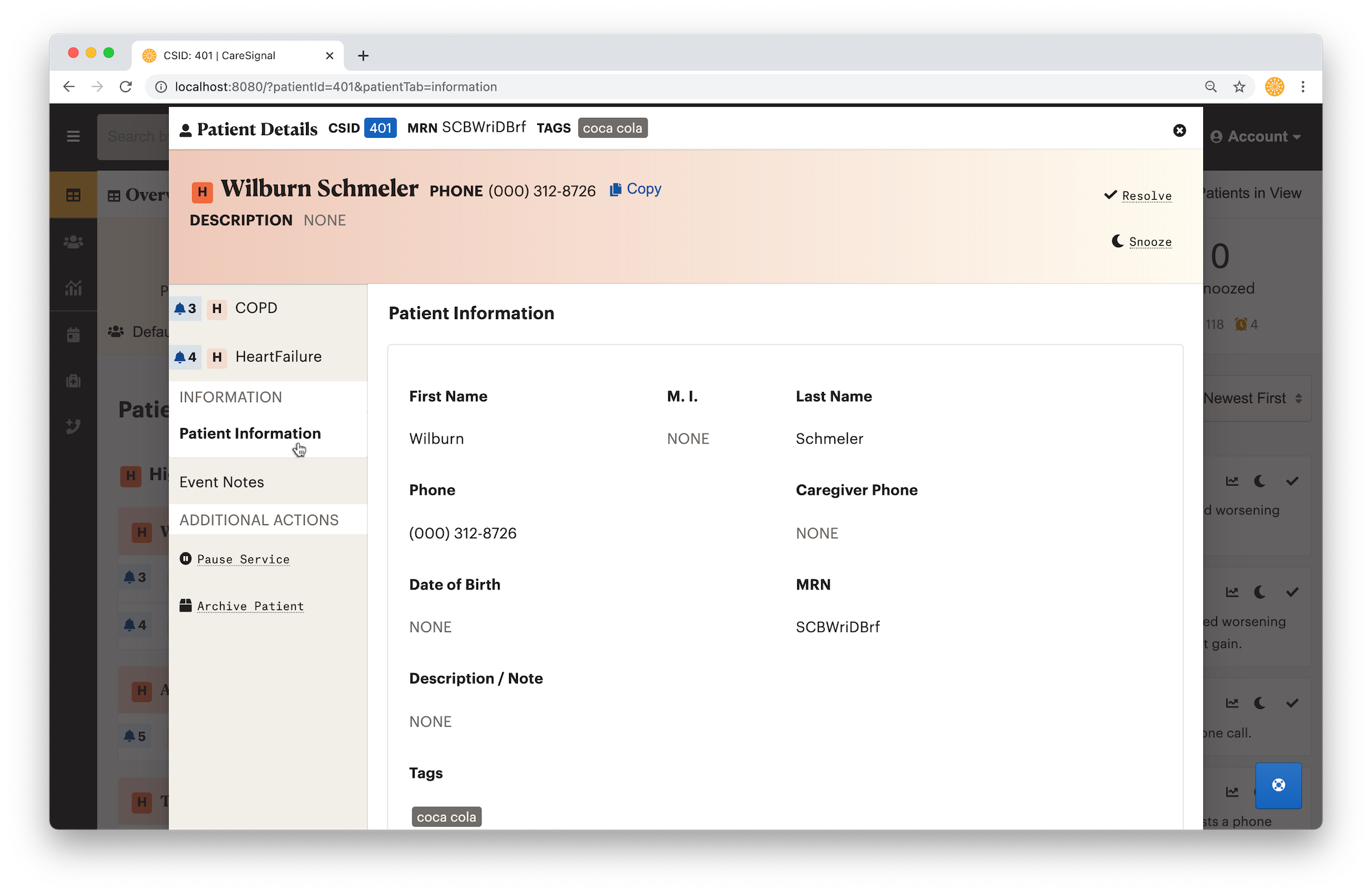Click the CareSignal extension profile icon
Screen dimensions: 1372x895
click(x=1275, y=86)
